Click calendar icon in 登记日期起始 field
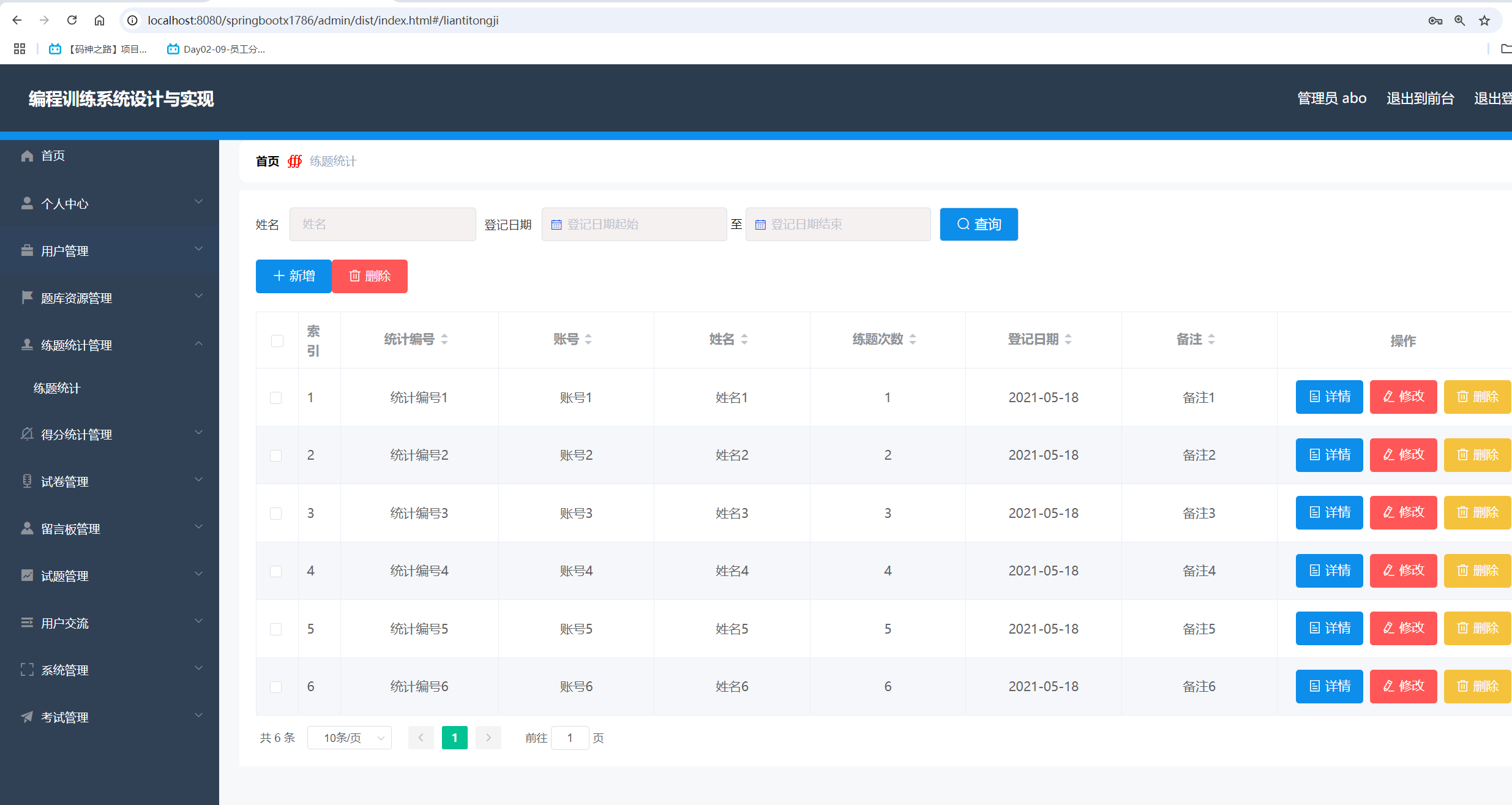Viewport: 1512px width, 805px height. pyautogui.click(x=556, y=225)
